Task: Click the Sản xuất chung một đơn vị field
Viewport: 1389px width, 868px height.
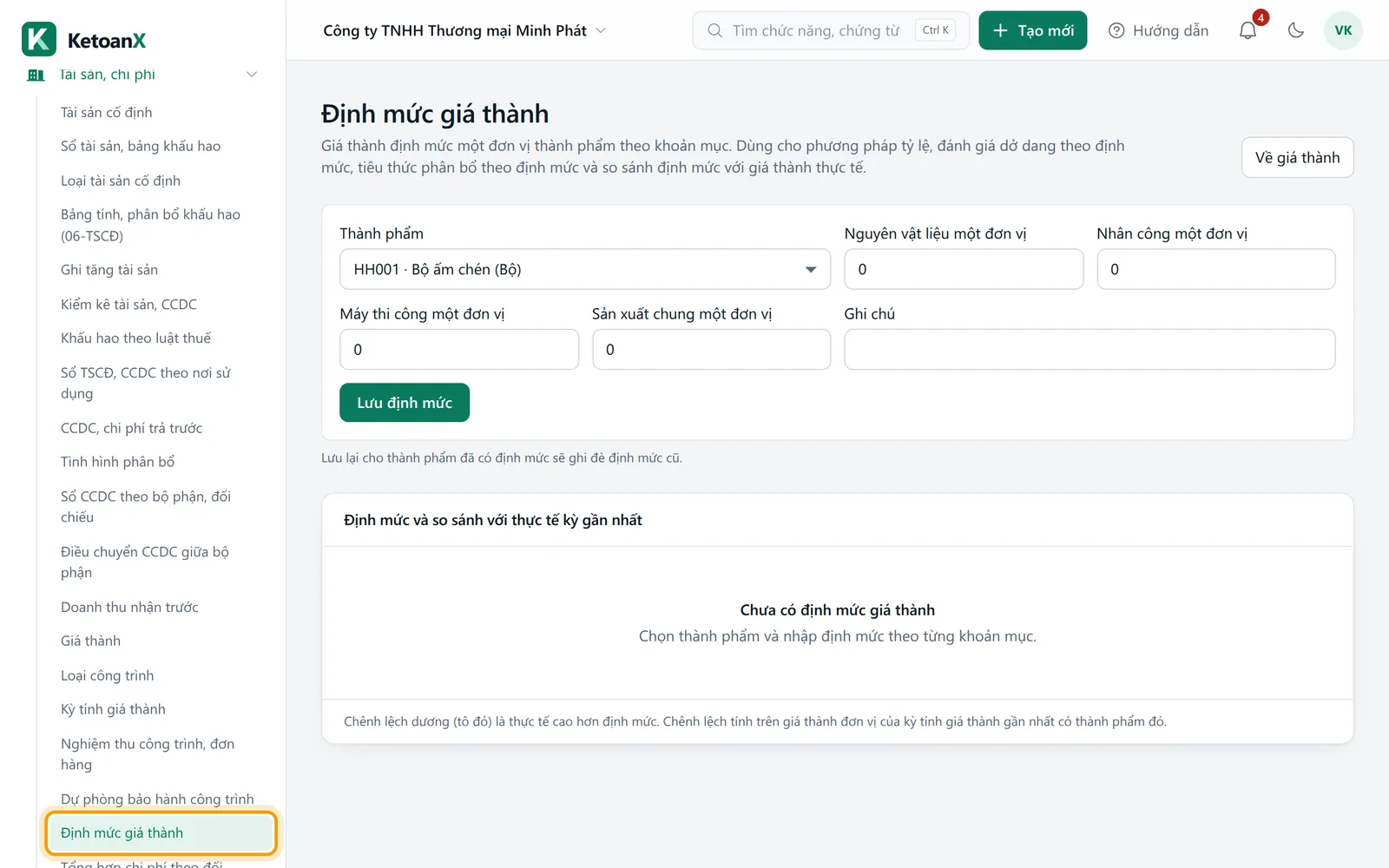Action: click(711, 349)
